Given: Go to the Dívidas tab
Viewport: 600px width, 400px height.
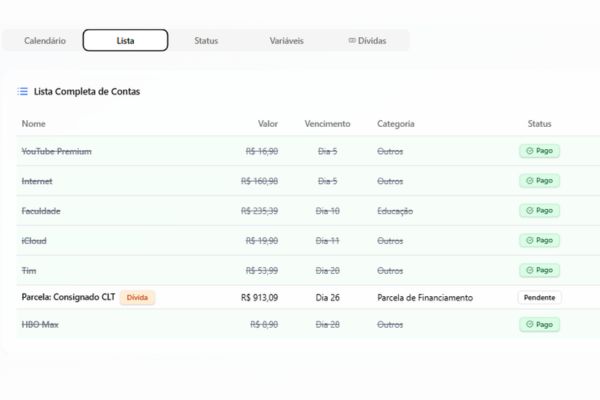Looking at the screenshot, I should coord(367,41).
